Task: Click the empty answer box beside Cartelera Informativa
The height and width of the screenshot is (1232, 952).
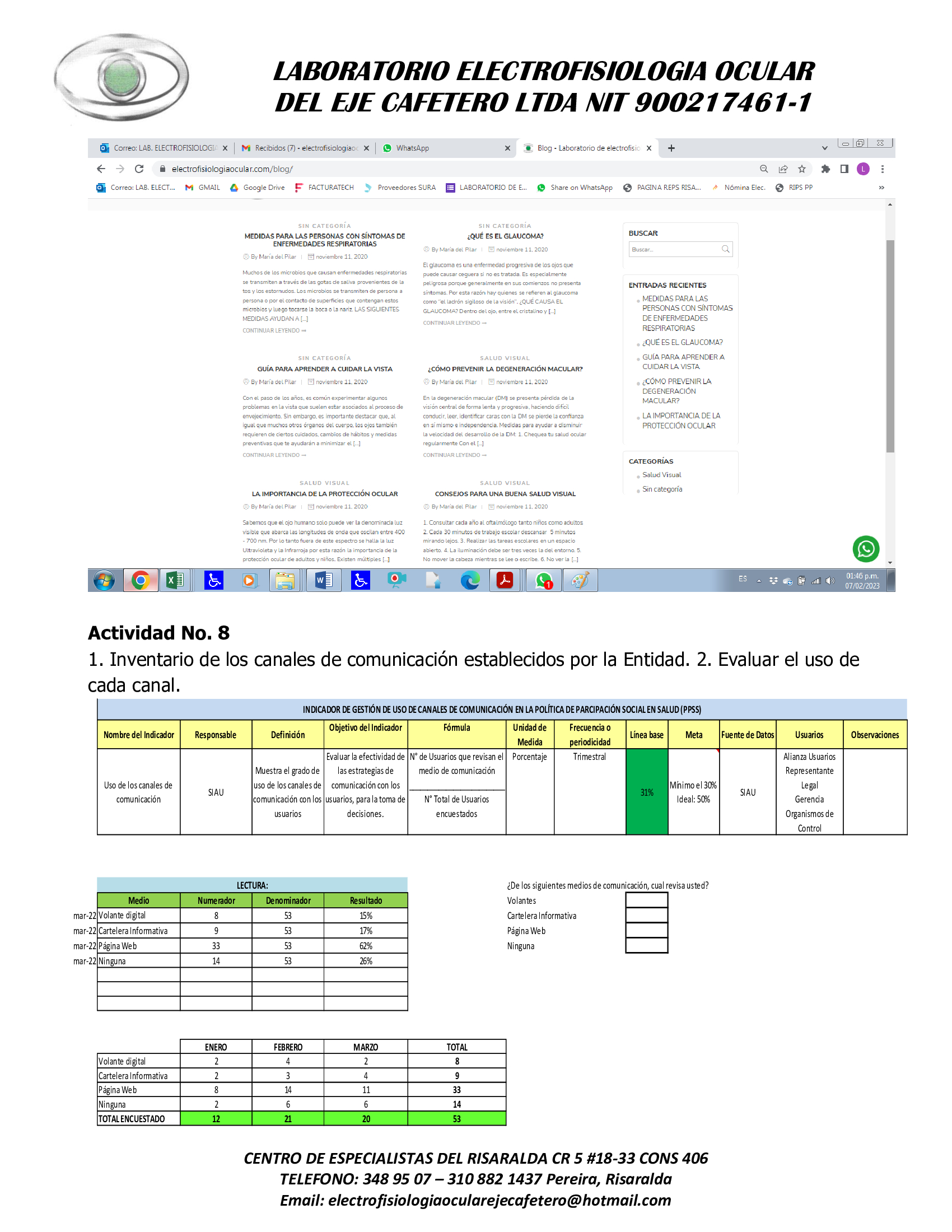Action: click(x=647, y=916)
